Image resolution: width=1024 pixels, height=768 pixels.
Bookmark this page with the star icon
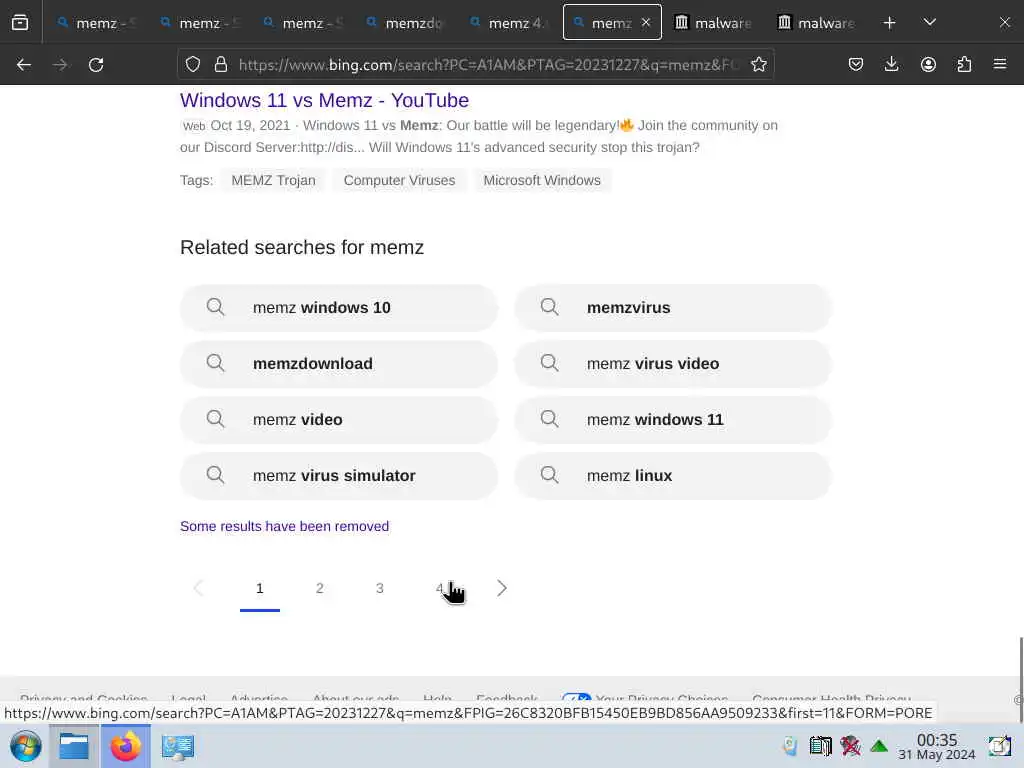pos(758,64)
